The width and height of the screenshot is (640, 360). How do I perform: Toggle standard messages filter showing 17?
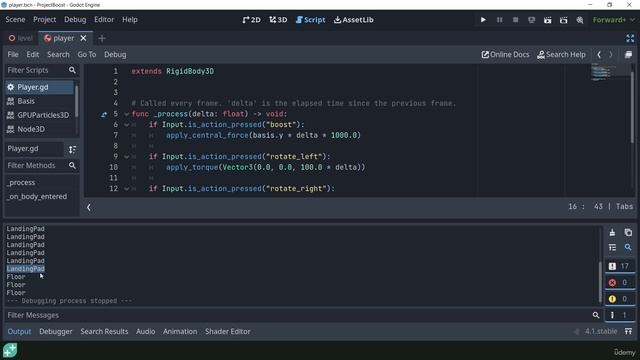point(620,266)
